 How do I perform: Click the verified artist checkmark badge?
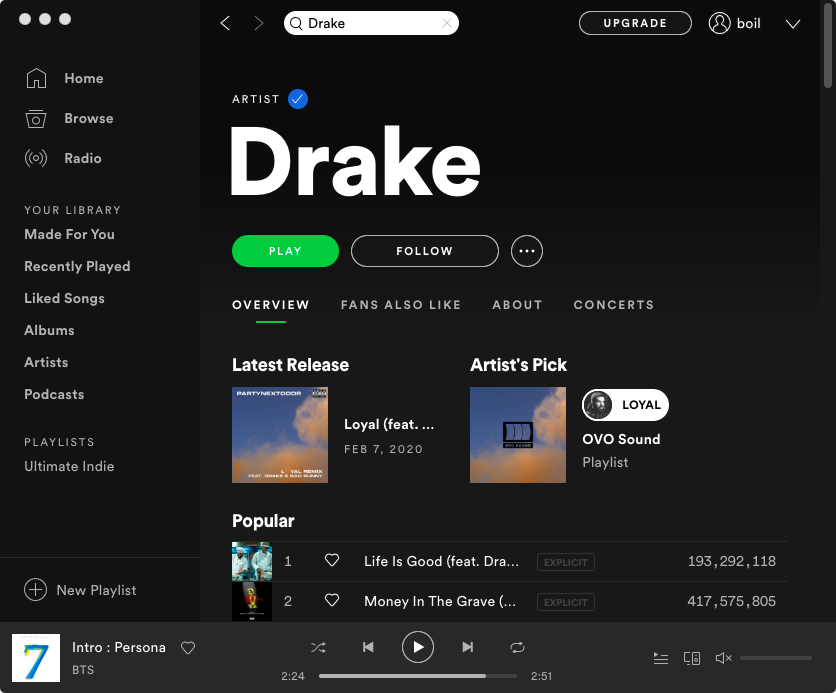tap(298, 99)
